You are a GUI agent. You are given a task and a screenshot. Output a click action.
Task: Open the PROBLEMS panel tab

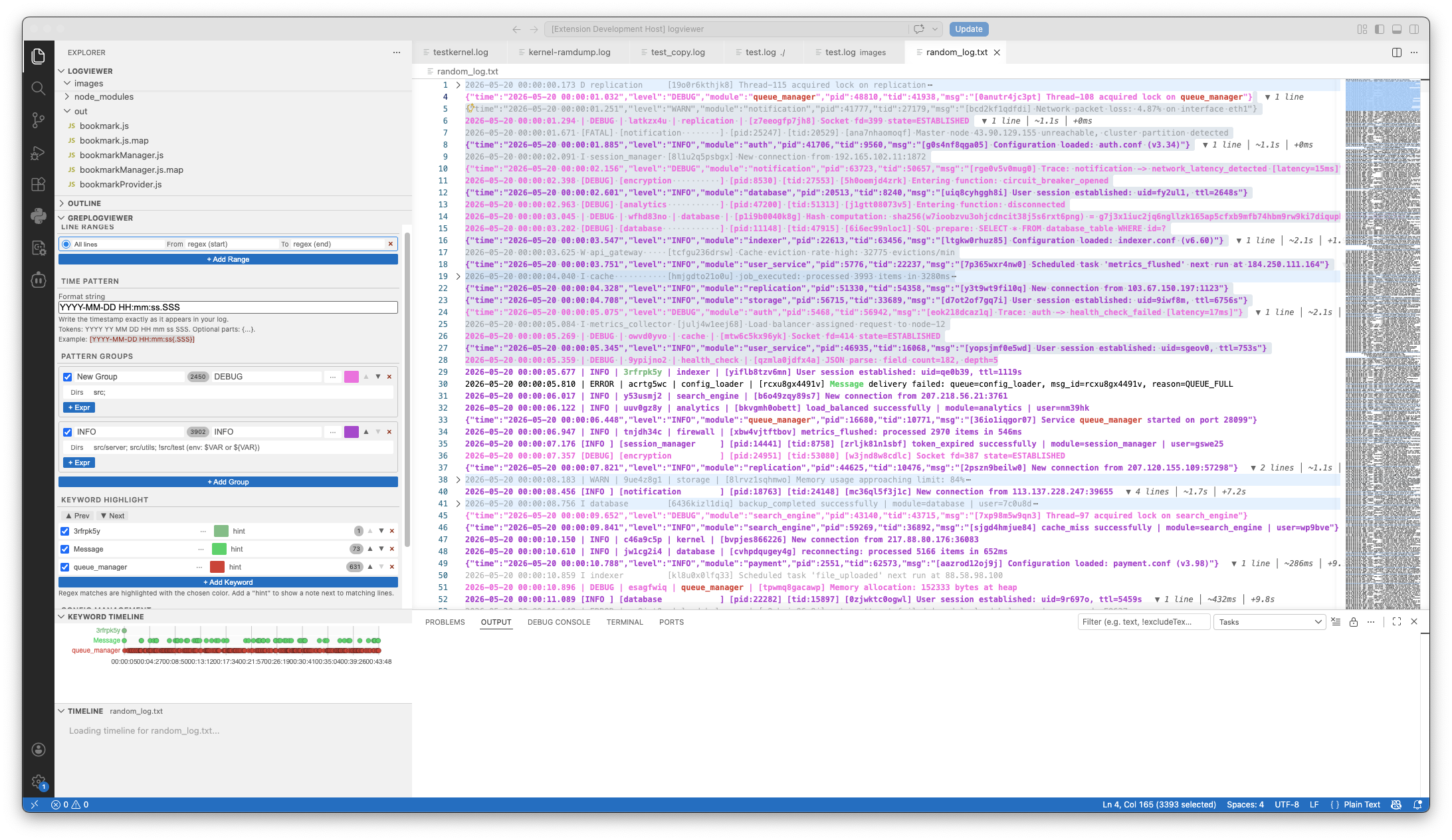point(445,622)
